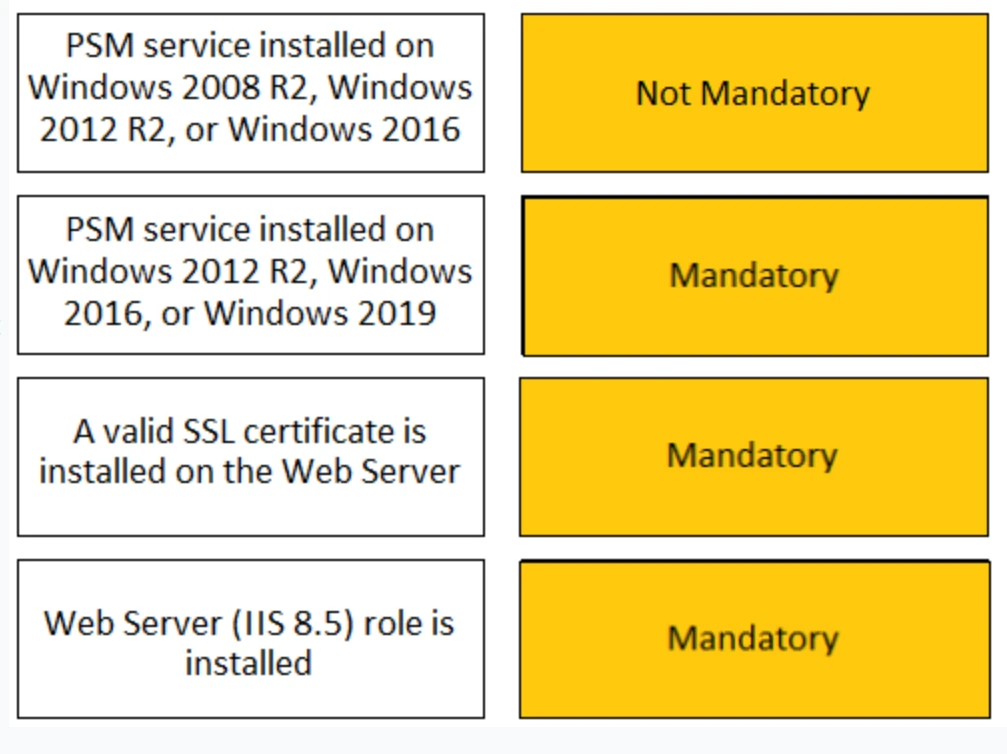Click the word "Not" in the top yellow box
The width and height of the screenshot is (1007, 754).
point(663,93)
